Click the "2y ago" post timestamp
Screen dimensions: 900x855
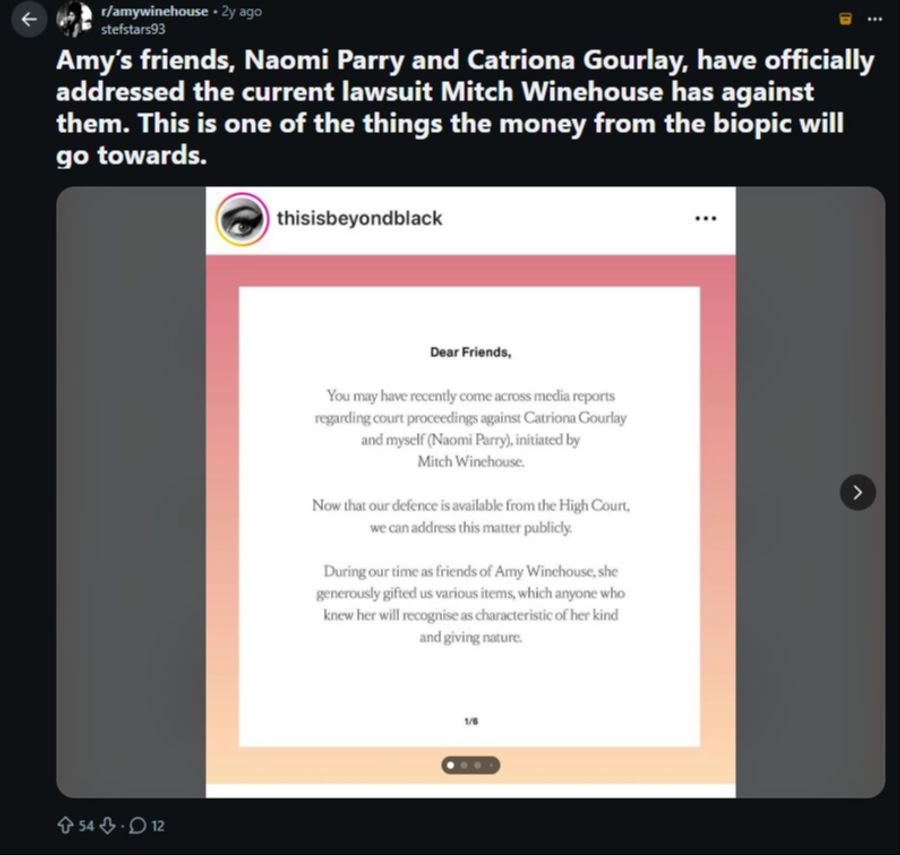(x=241, y=12)
